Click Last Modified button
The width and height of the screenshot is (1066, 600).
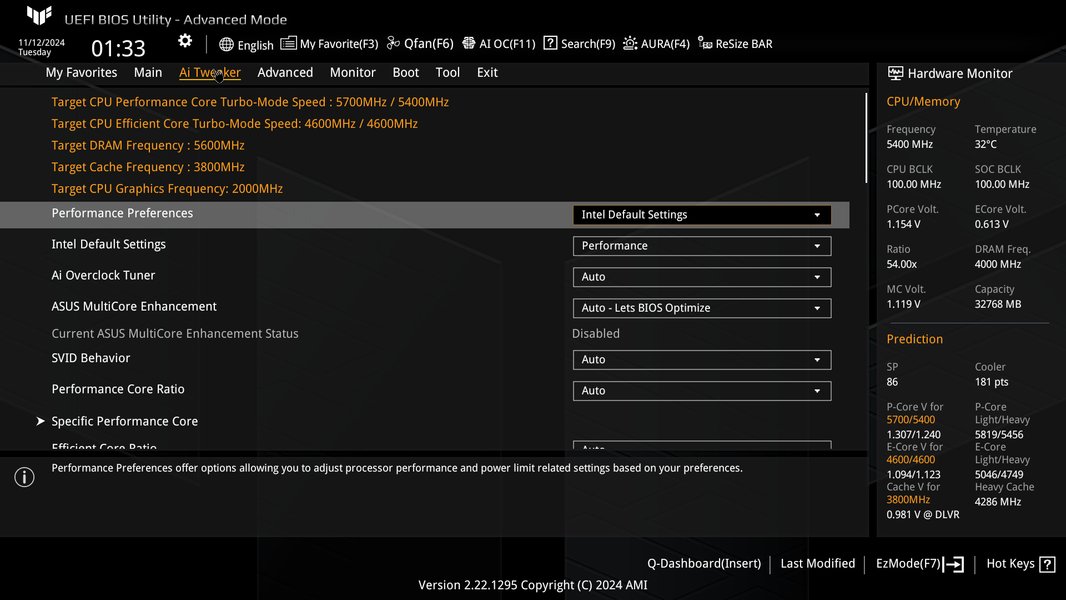817,563
